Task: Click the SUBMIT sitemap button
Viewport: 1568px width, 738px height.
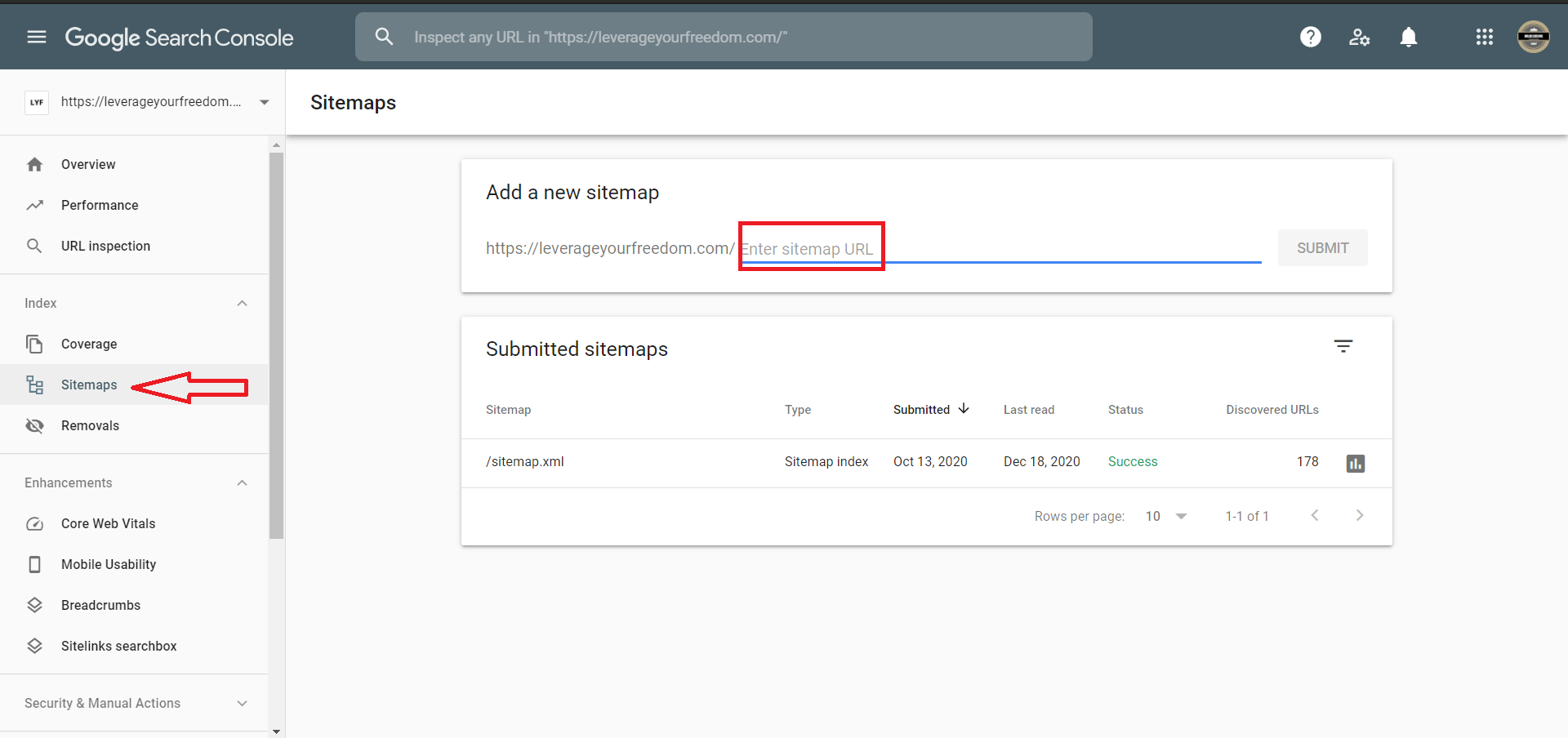Action: click(1323, 247)
